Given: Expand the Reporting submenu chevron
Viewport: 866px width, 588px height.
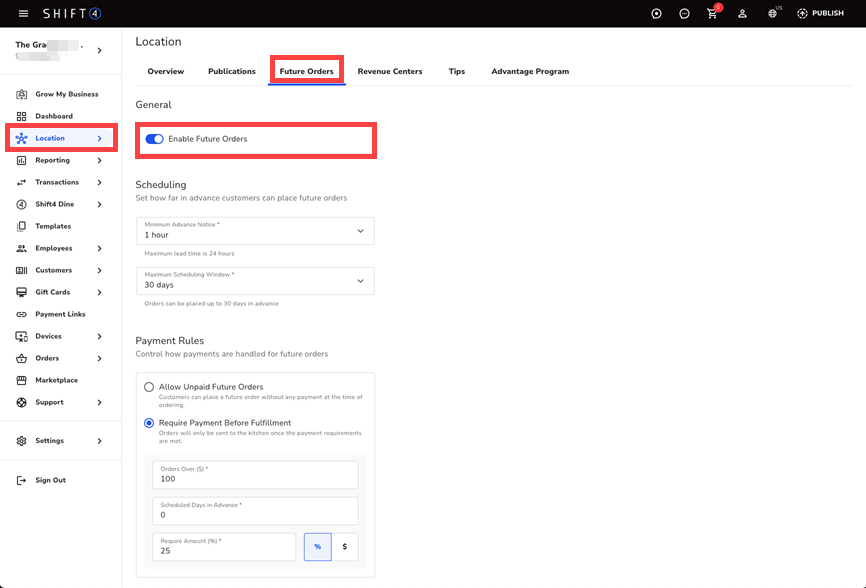Looking at the screenshot, I should (x=99, y=161).
